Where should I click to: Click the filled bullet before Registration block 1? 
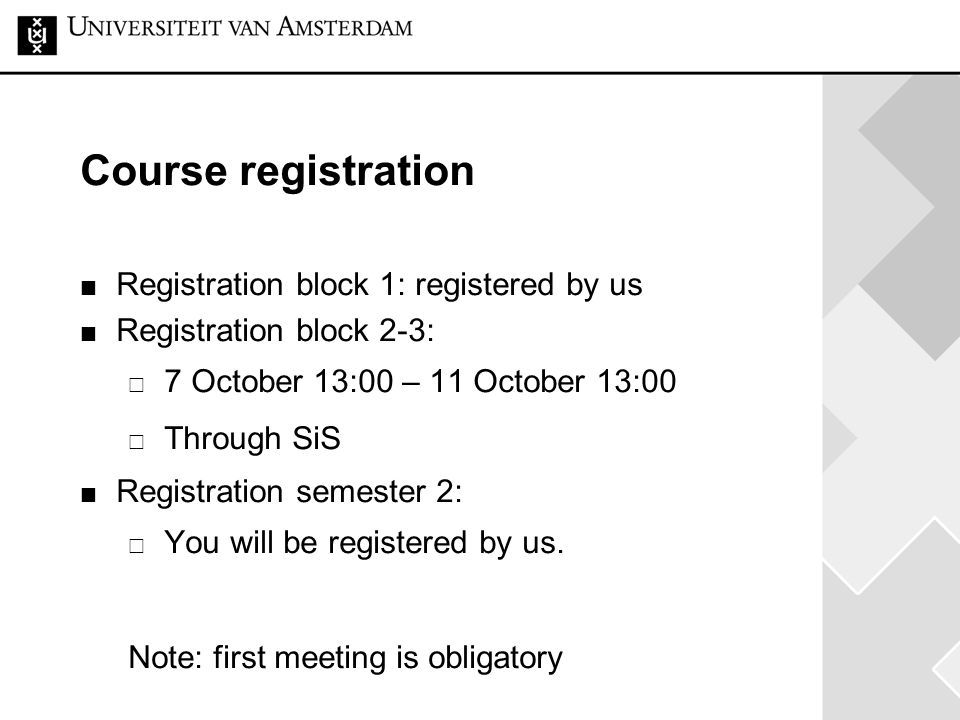pyautogui.click(x=88, y=288)
